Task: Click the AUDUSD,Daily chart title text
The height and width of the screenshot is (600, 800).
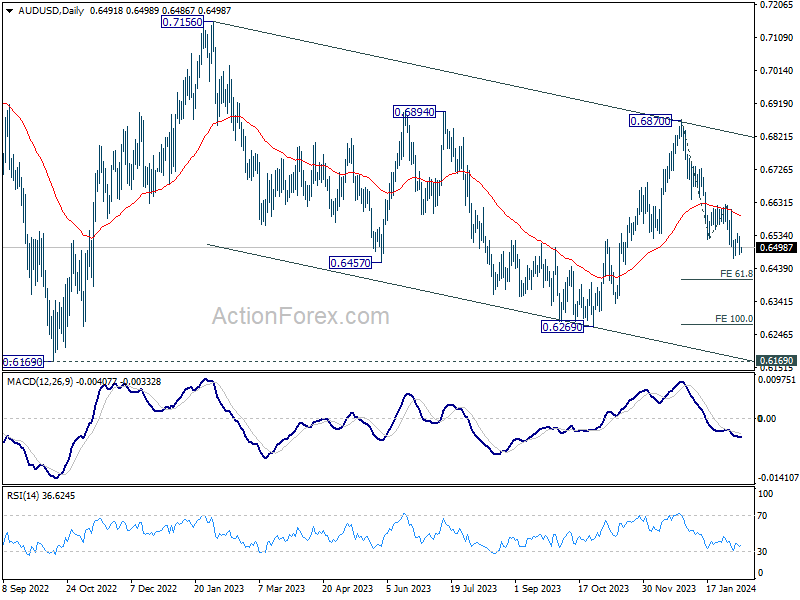Action: (51, 11)
